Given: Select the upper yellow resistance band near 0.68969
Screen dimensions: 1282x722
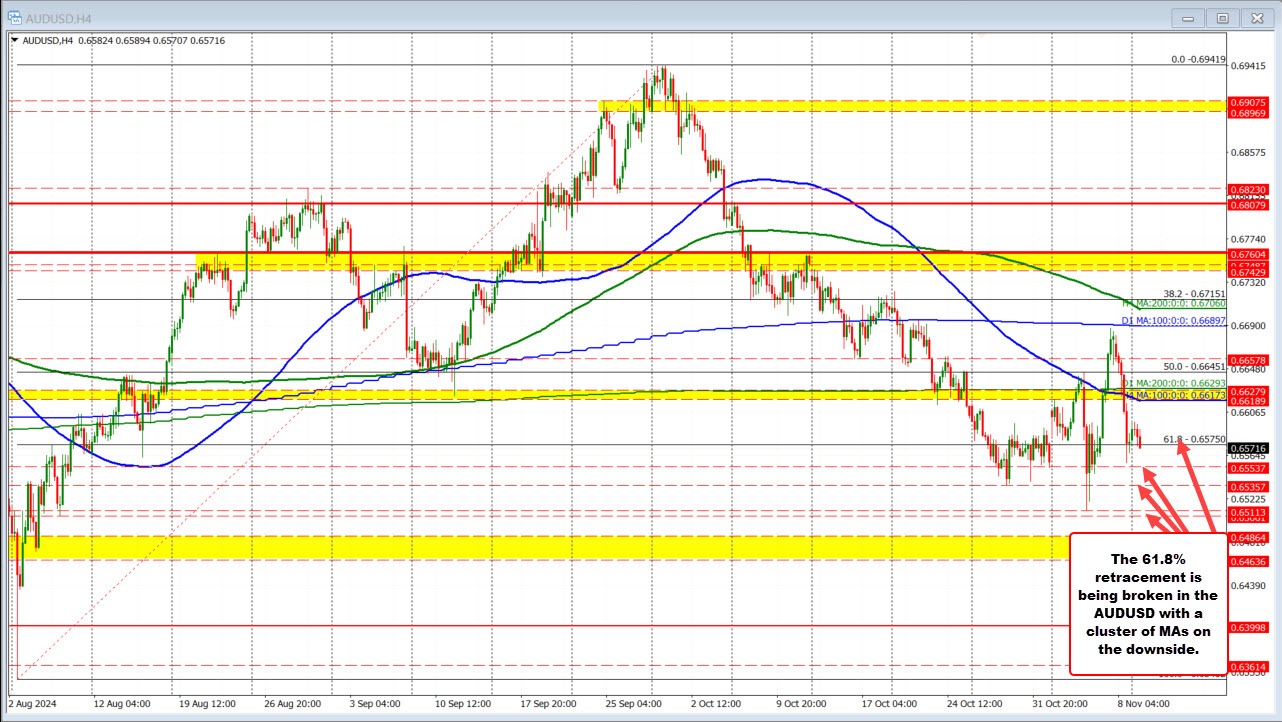Looking at the screenshot, I should click(900, 104).
